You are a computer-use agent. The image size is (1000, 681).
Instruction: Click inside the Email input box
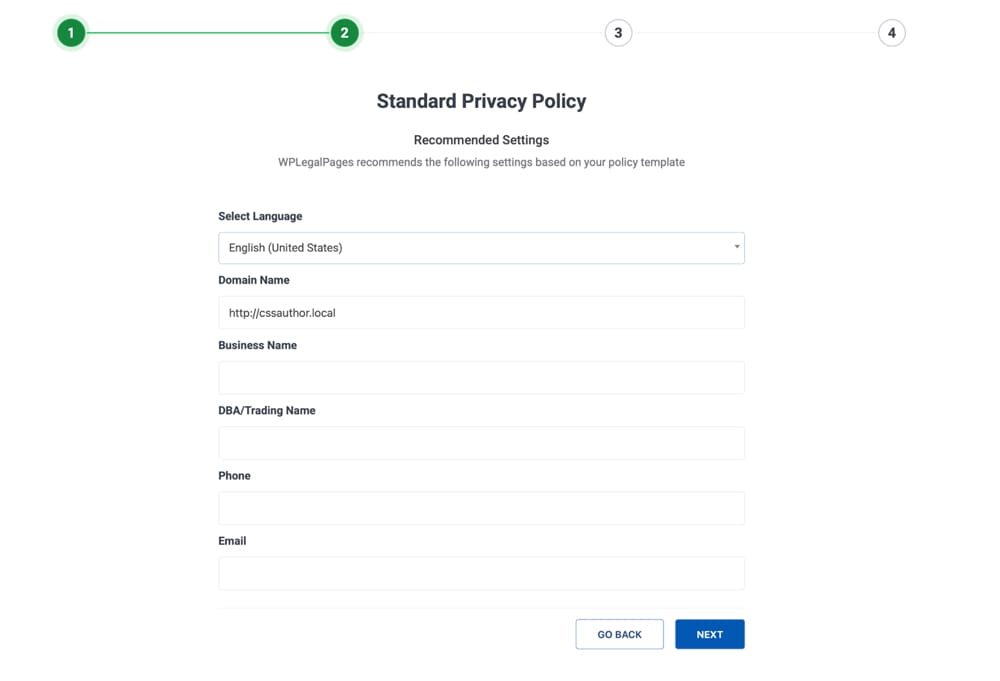[481, 572]
